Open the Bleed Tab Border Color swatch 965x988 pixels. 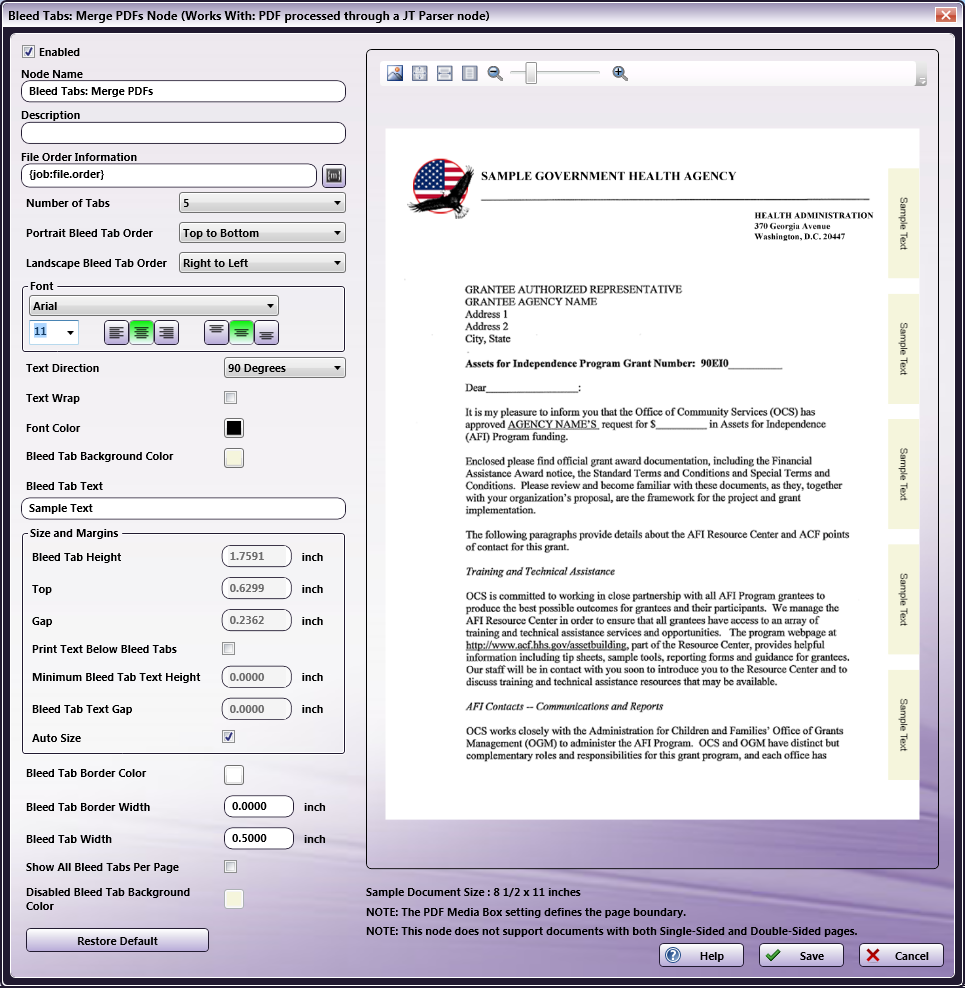click(x=234, y=775)
